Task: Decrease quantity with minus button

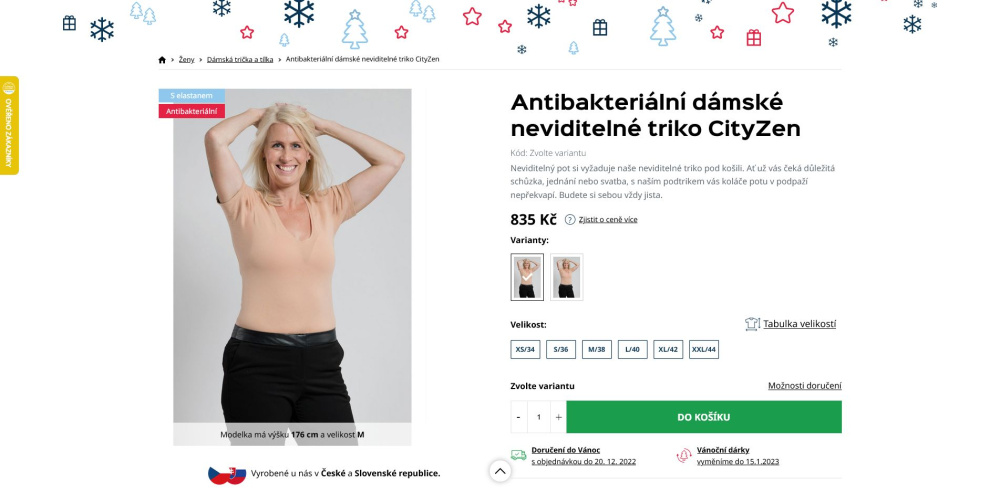Action: 518,417
